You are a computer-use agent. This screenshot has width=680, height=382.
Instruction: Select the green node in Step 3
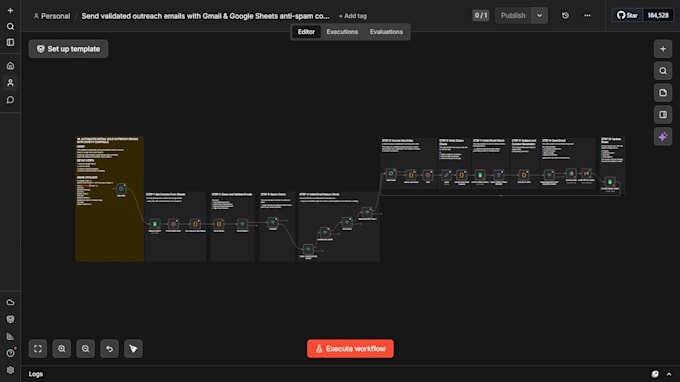(273, 222)
